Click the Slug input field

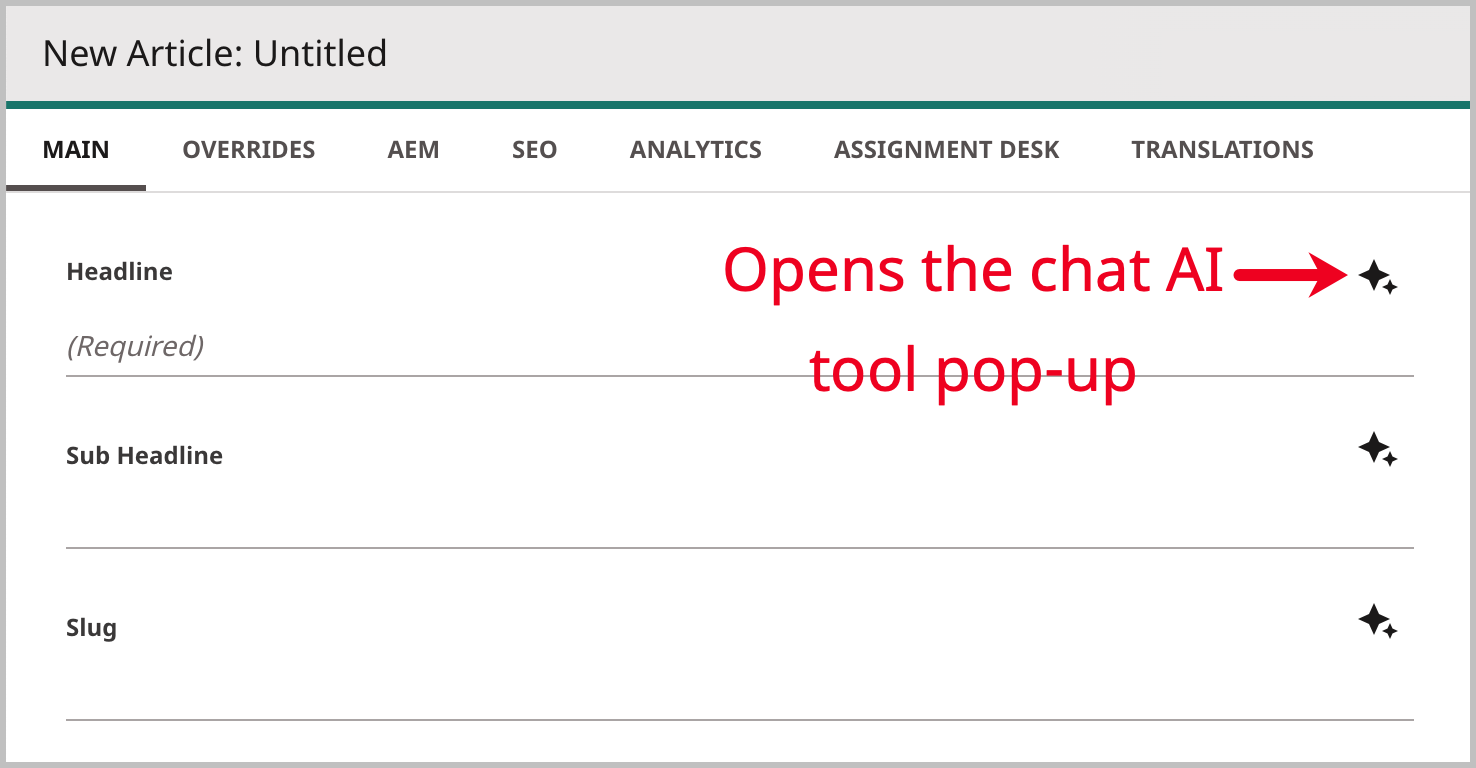point(740,692)
